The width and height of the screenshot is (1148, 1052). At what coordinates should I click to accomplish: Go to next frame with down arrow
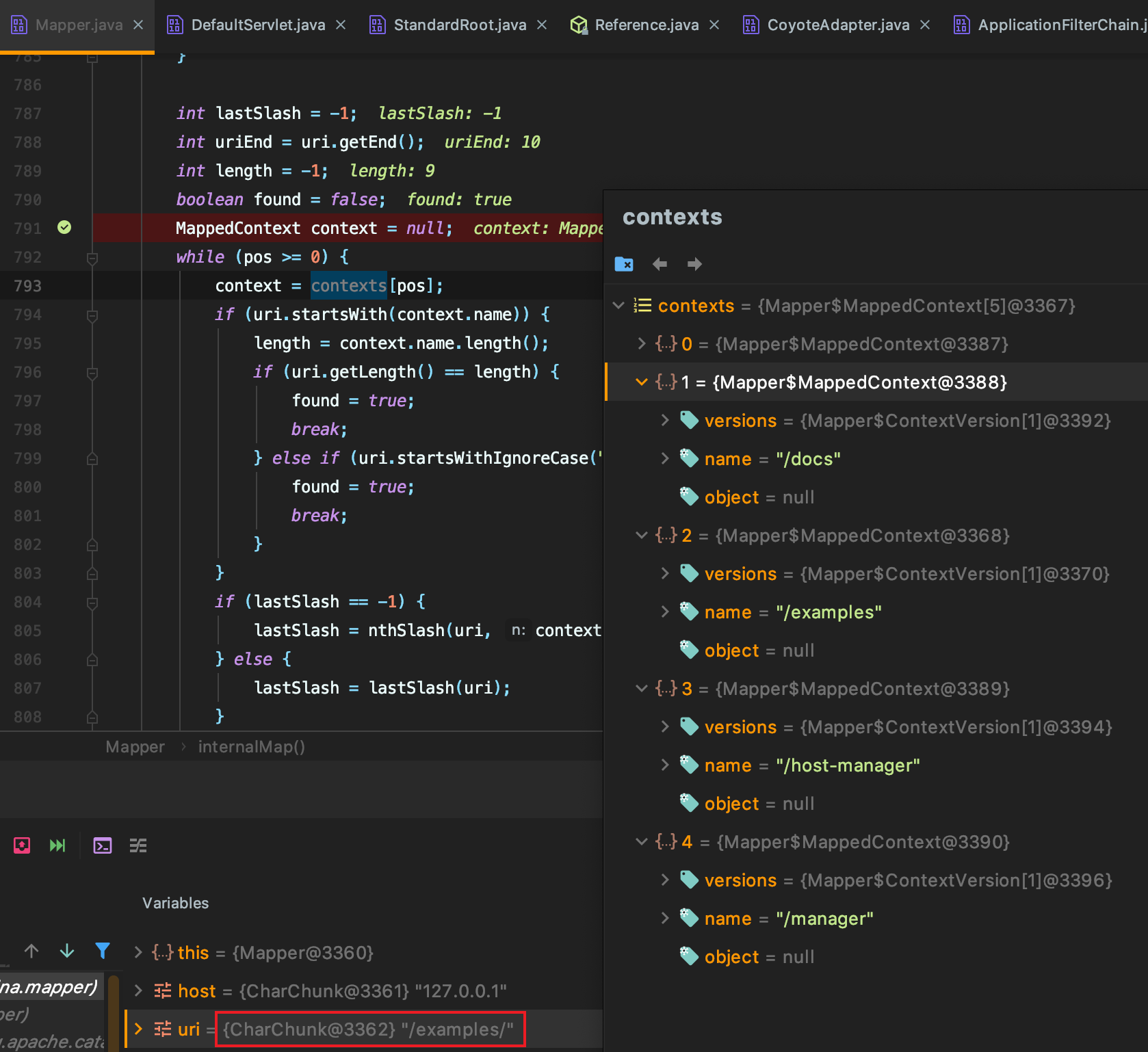[67, 951]
